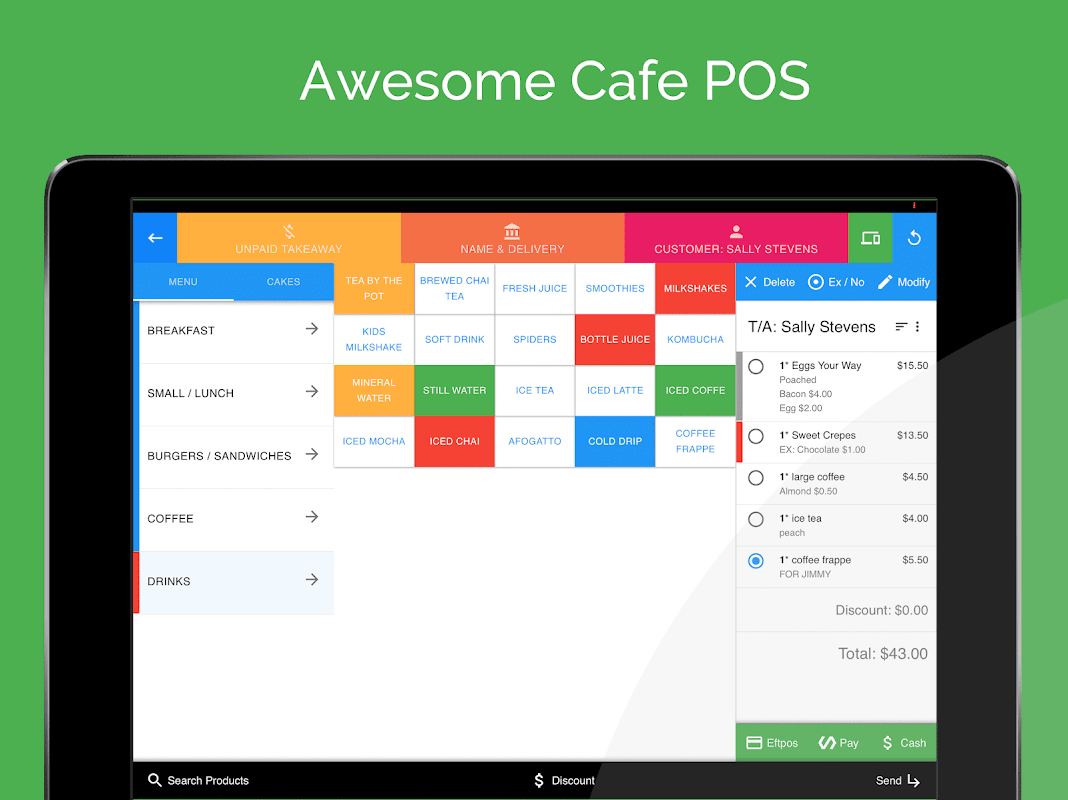Switch to the Cakes tab

(283, 281)
